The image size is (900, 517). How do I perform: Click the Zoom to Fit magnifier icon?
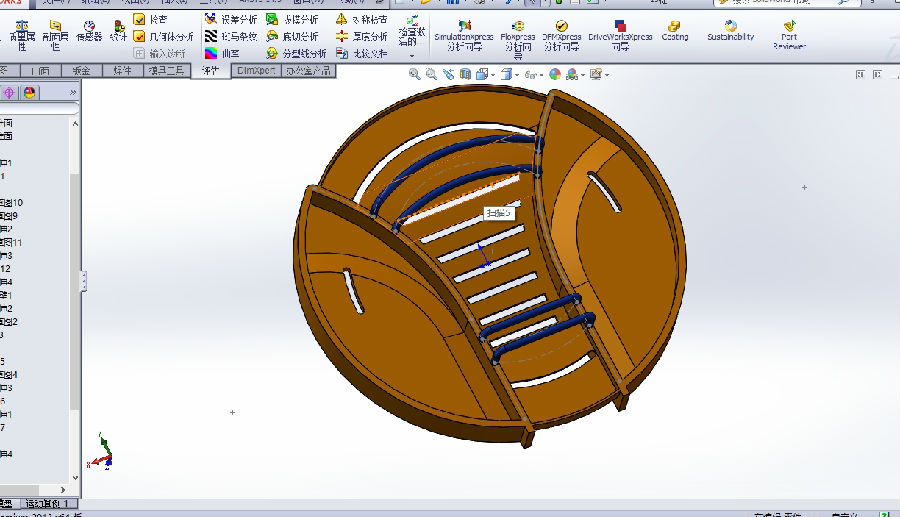pyautogui.click(x=416, y=74)
